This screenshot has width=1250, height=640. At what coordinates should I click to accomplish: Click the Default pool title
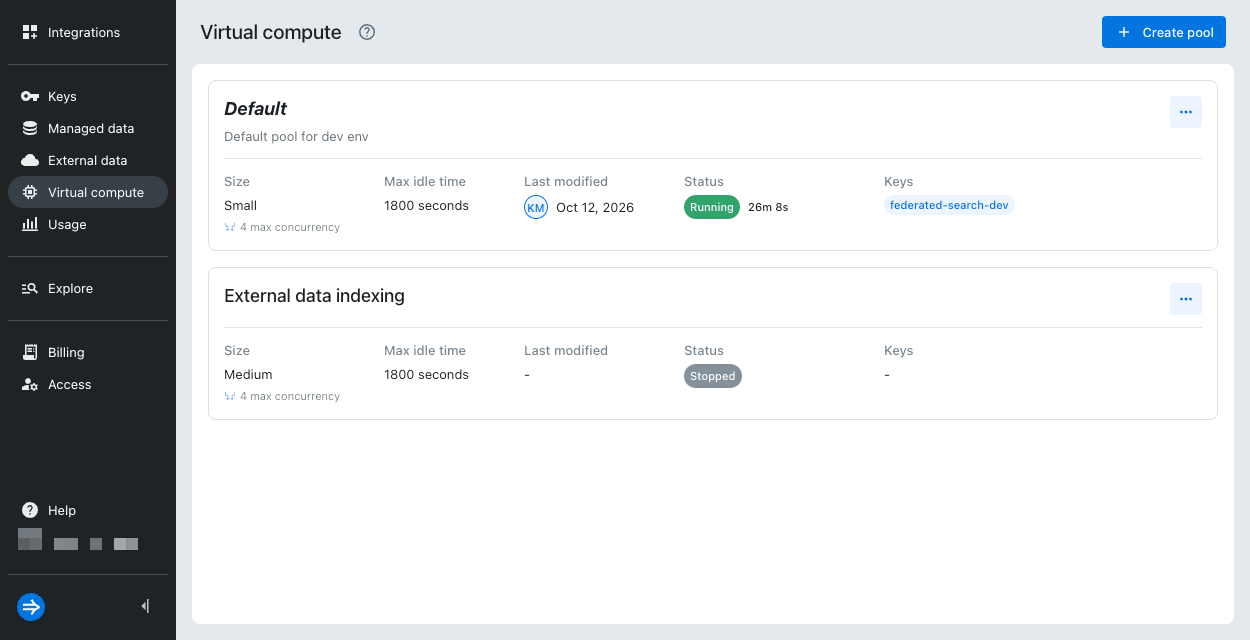pyautogui.click(x=255, y=109)
